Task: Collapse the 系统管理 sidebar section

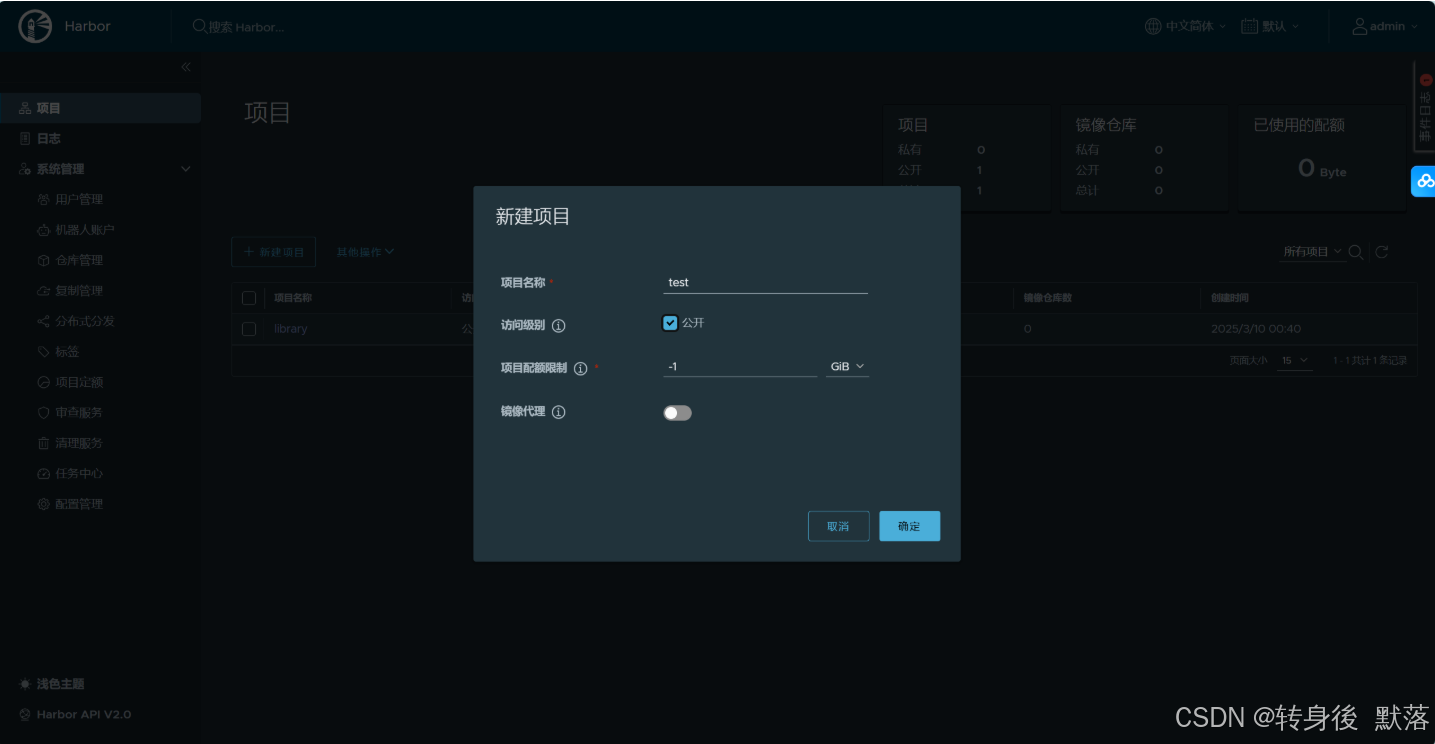Action: pos(185,169)
